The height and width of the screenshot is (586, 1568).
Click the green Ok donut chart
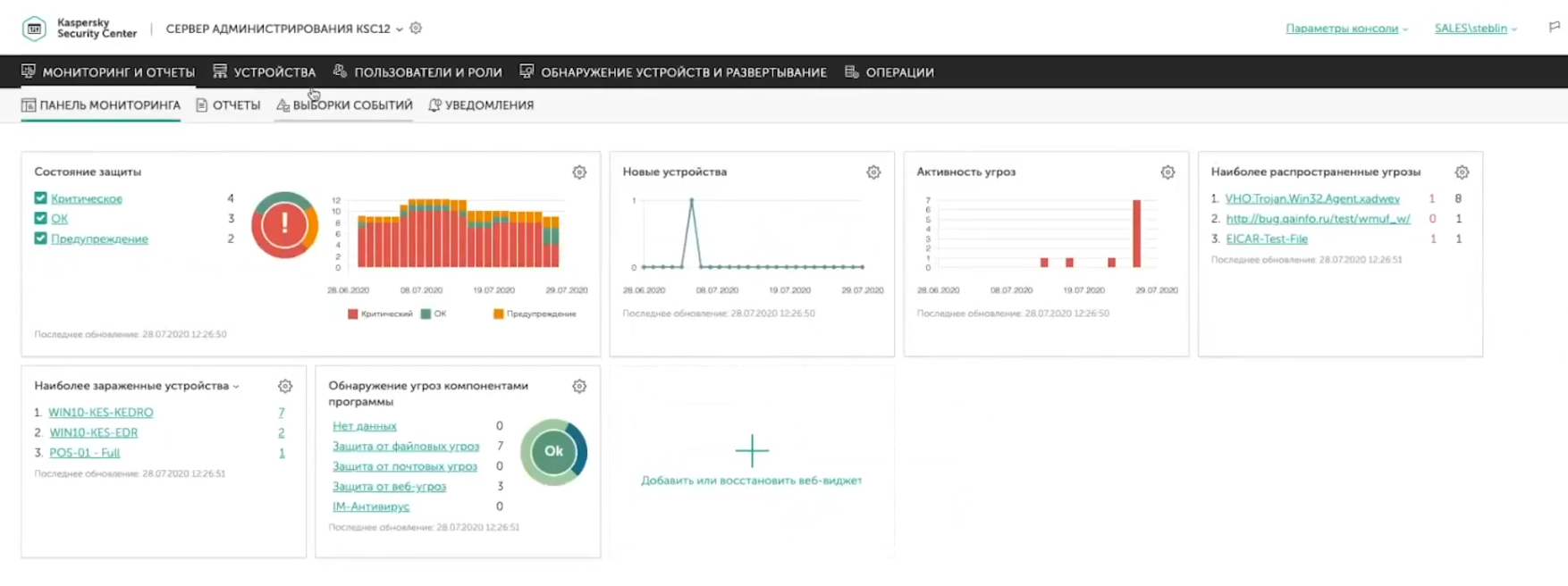(x=553, y=452)
